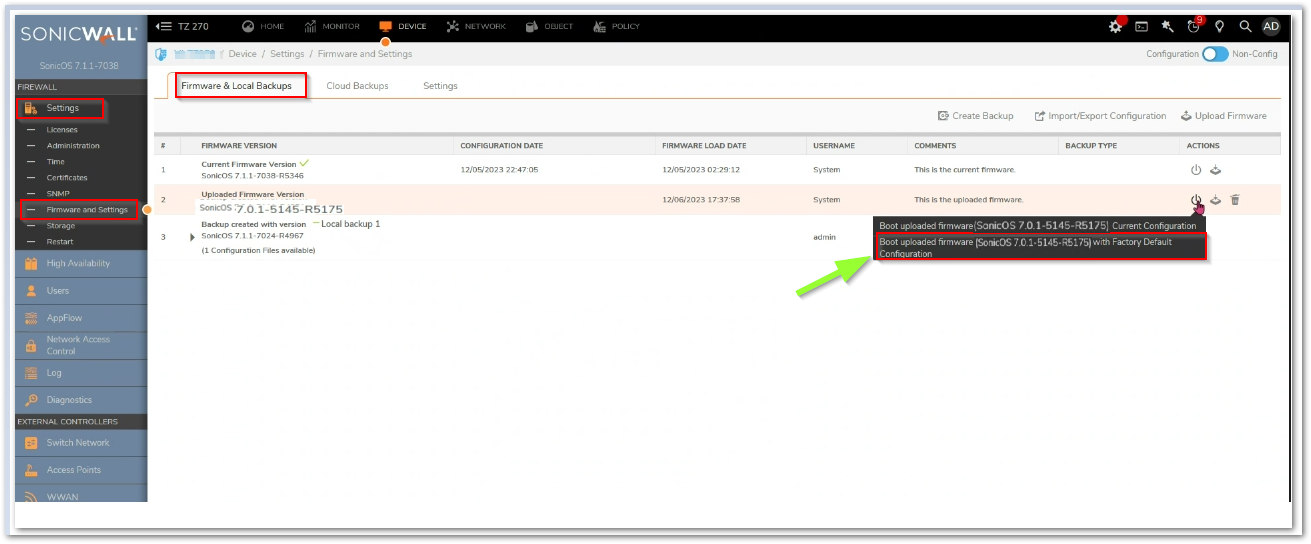Expand Switch Network under External Controllers

78,443
